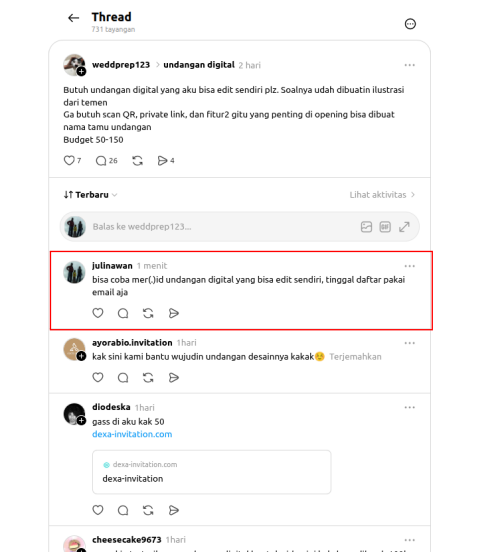Add a GIF to the reply
This screenshot has width=500, height=552.
pyautogui.click(x=385, y=227)
